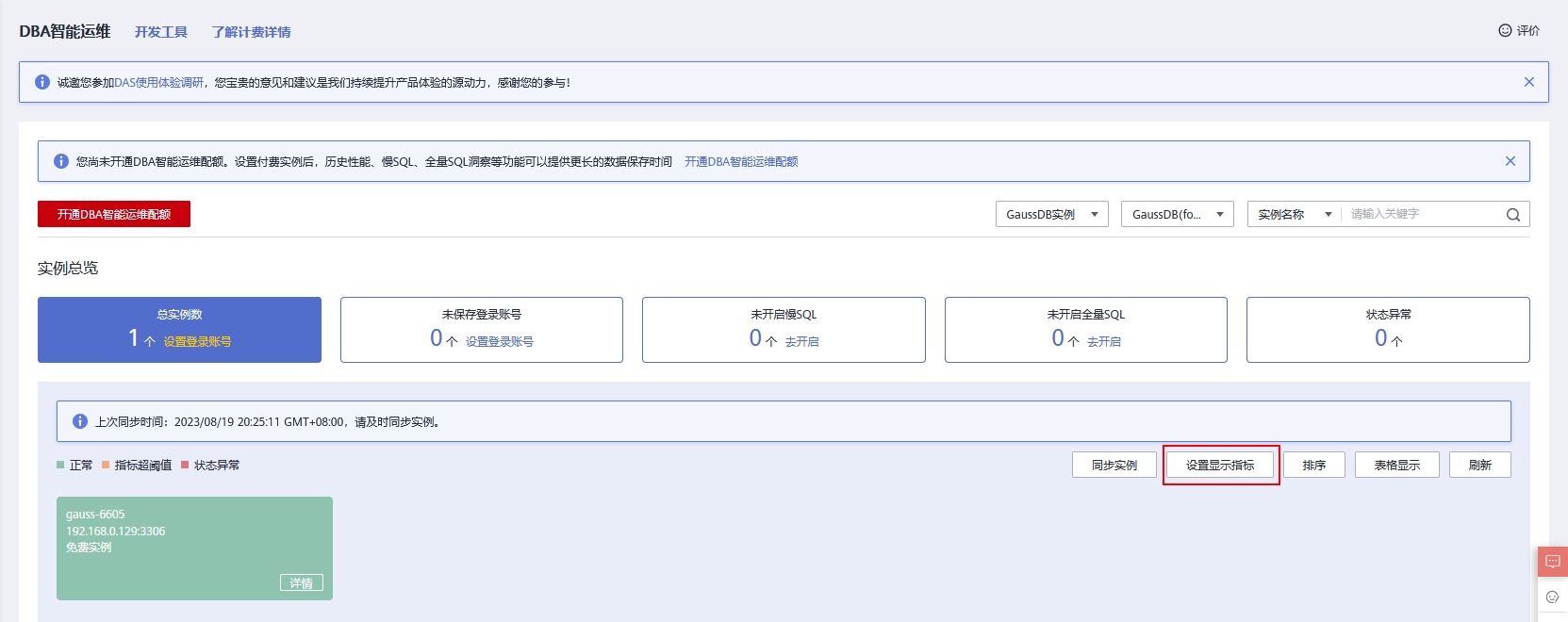Image resolution: width=1568 pixels, height=622 pixels.
Task: Click the 实例总览 heading
Action: 68,269
